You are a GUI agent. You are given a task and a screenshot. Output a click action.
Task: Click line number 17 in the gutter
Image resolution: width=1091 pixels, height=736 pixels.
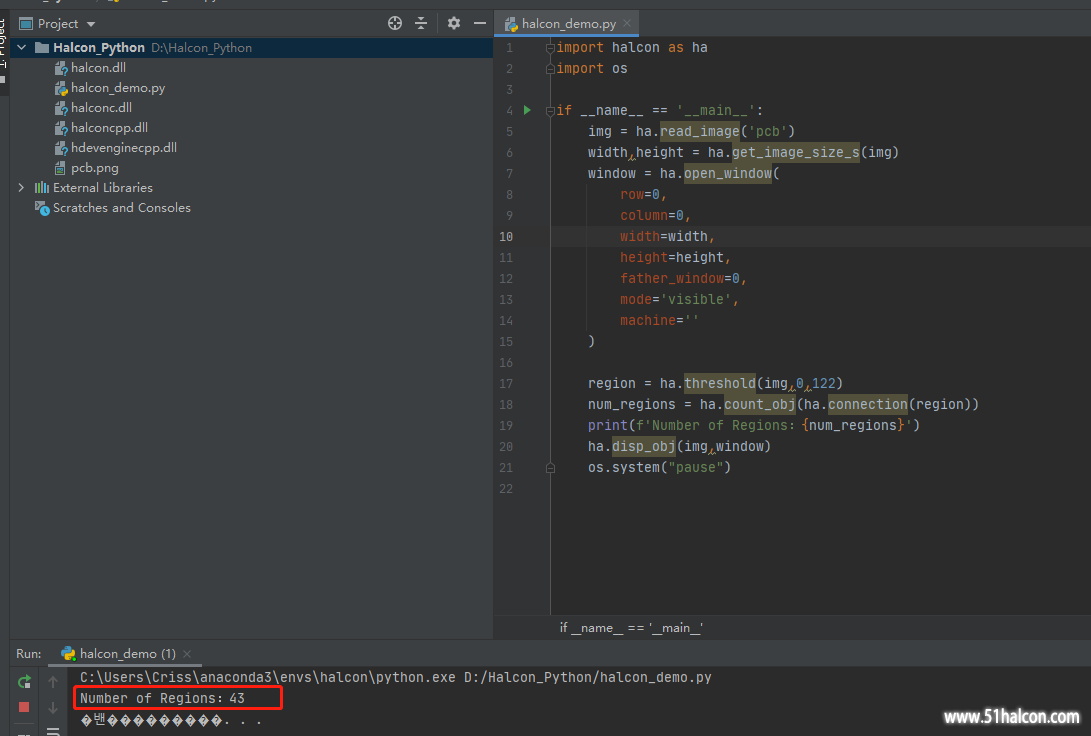pos(506,383)
